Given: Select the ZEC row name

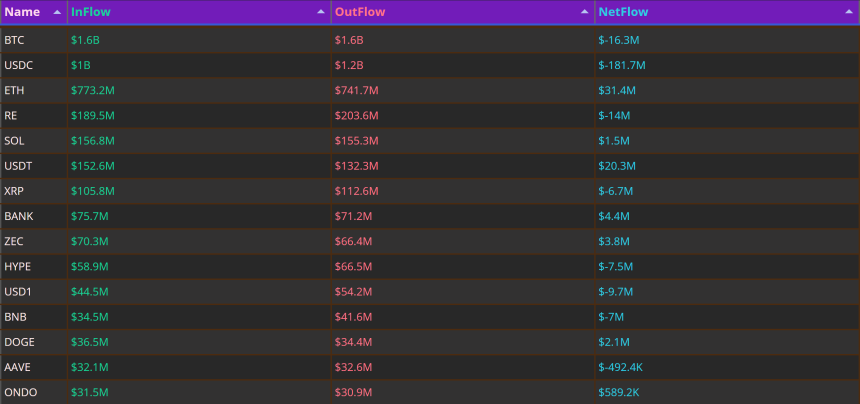Looking at the screenshot, I should tap(14, 242).
